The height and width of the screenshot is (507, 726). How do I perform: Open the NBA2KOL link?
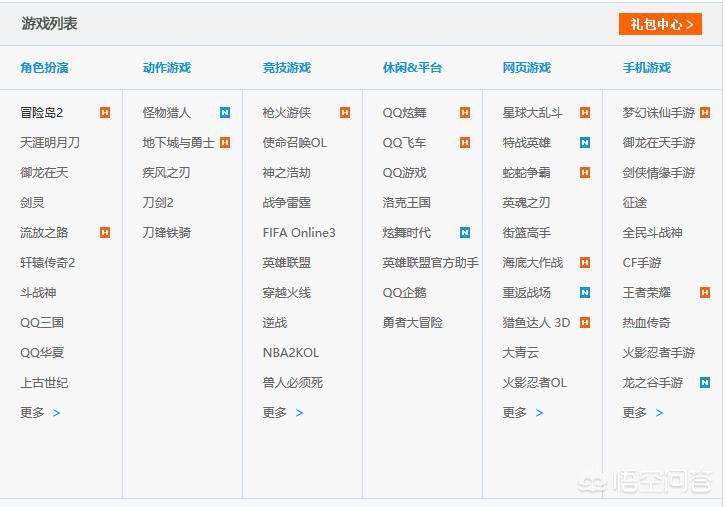pos(291,352)
